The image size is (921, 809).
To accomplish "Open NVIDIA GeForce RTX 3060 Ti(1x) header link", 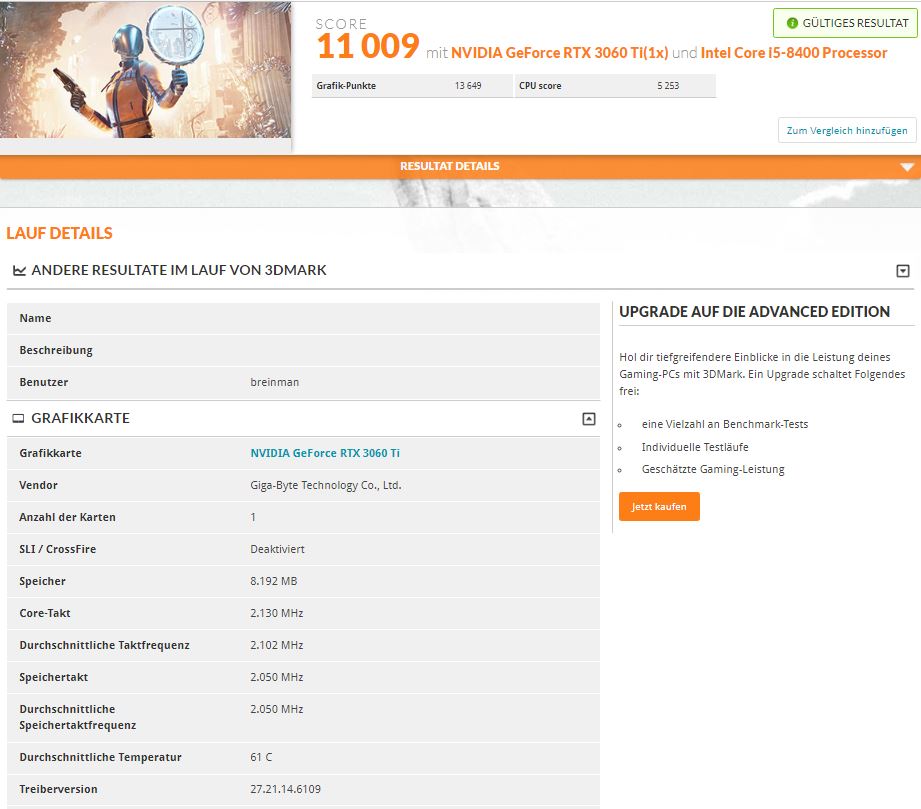I will [x=559, y=53].
